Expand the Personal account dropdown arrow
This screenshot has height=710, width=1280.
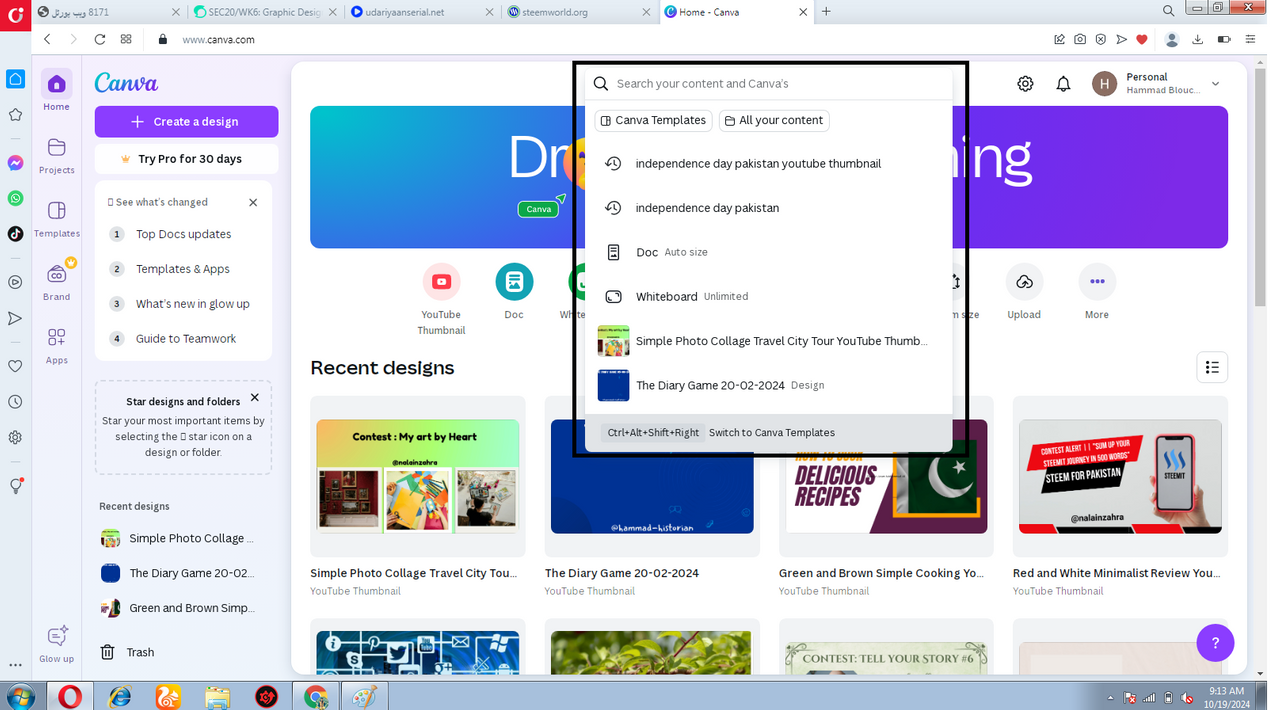(1216, 84)
